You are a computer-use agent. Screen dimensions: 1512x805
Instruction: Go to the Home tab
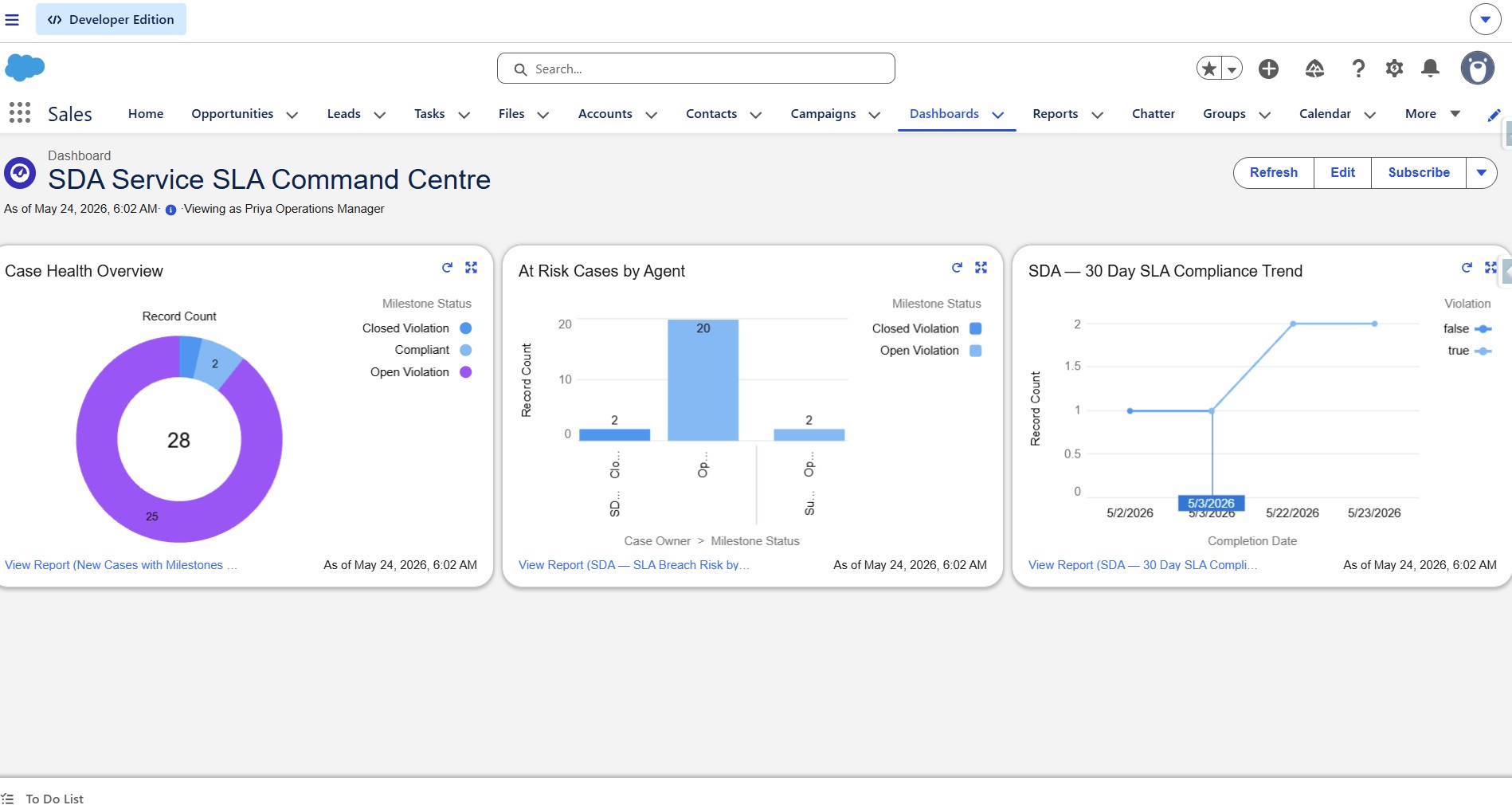click(x=146, y=114)
